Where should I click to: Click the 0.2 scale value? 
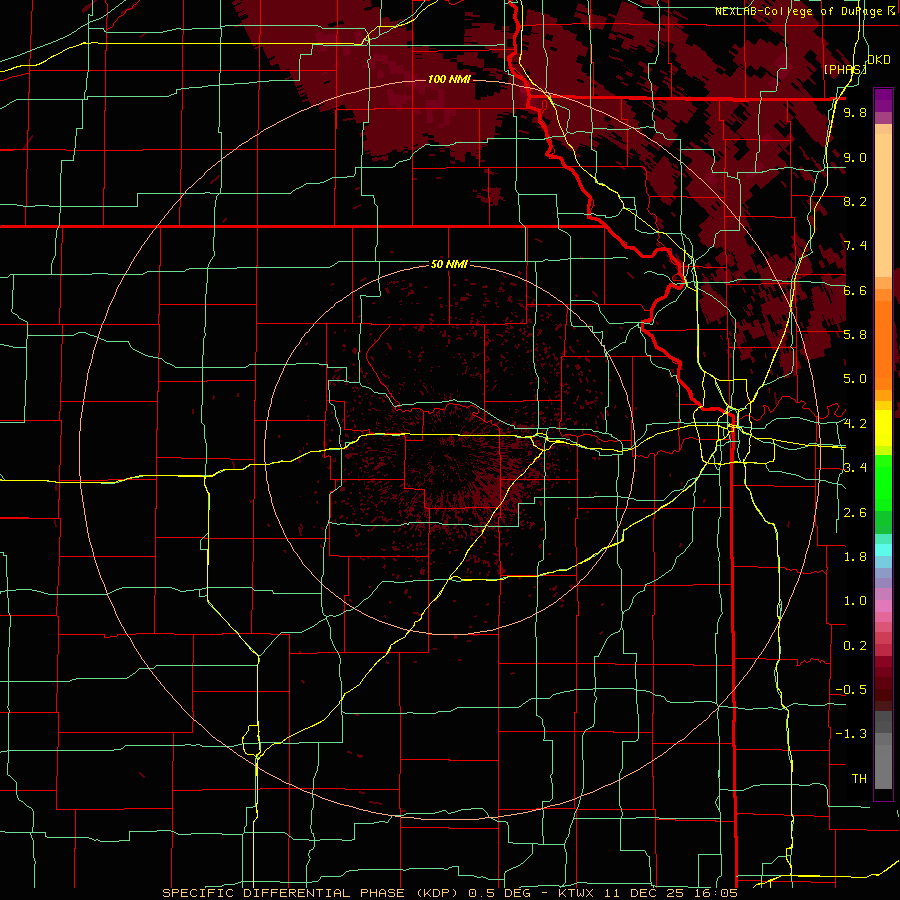click(855, 645)
